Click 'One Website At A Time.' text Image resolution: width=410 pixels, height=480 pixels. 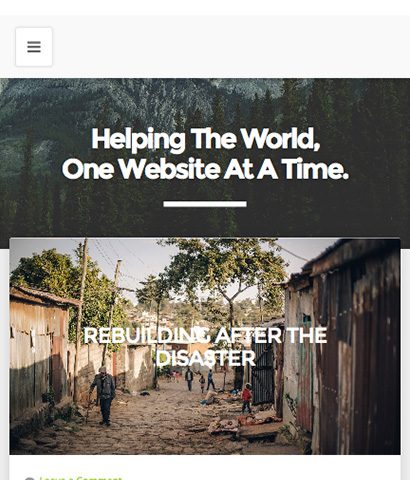tap(205, 169)
